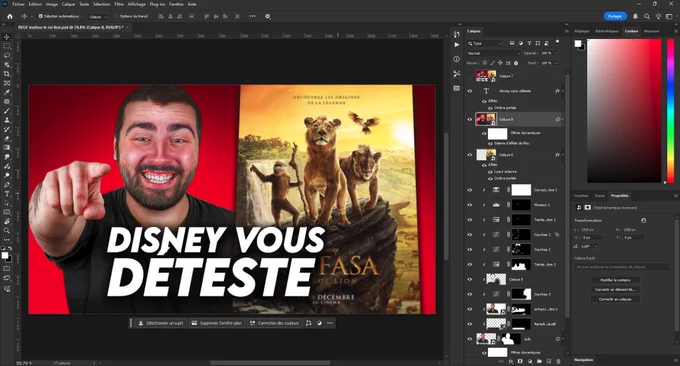The height and width of the screenshot is (366, 680).
Task: Select the Eraser tool
Action: coord(7,138)
